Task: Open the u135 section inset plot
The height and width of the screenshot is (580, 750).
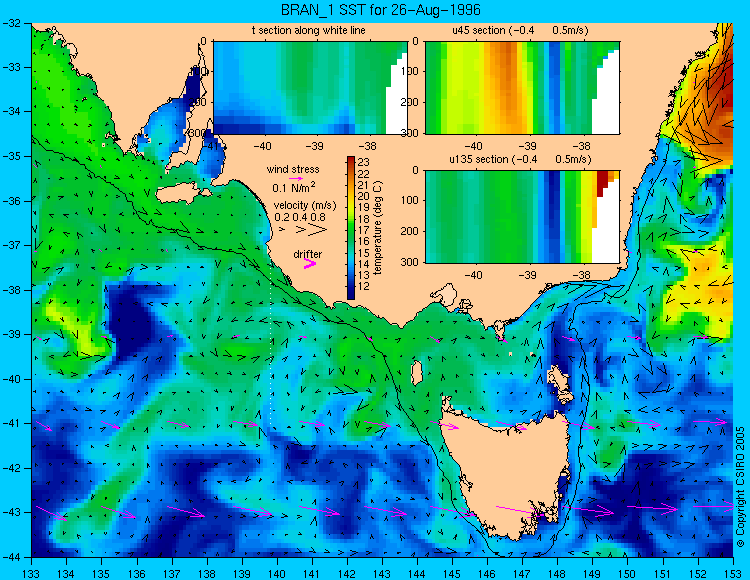Action: (522, 217)
